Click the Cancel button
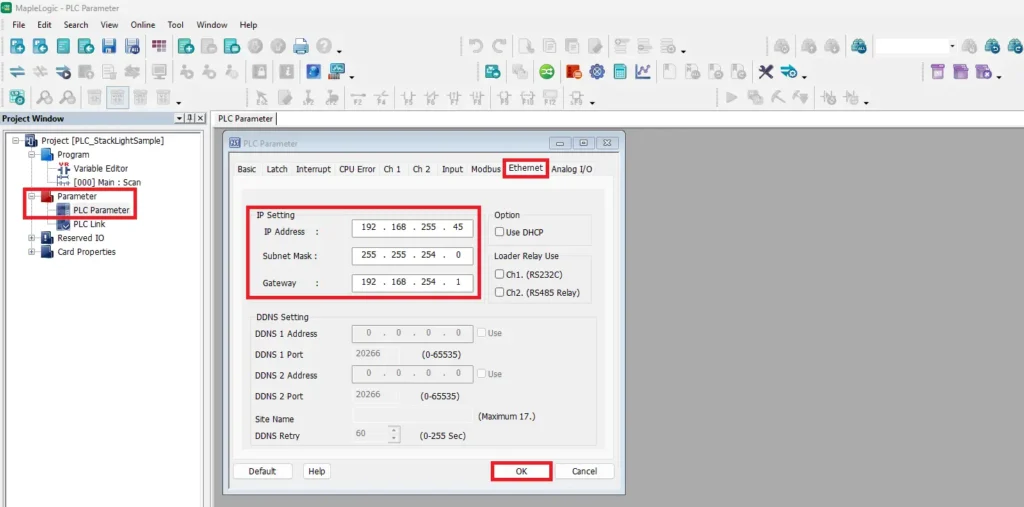 [584, 471]
